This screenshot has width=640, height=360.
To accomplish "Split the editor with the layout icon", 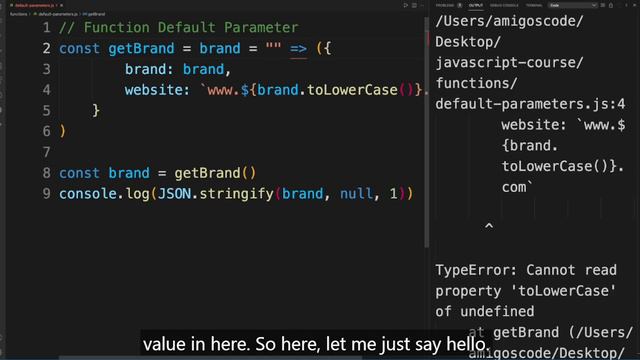I will [414, 5].
